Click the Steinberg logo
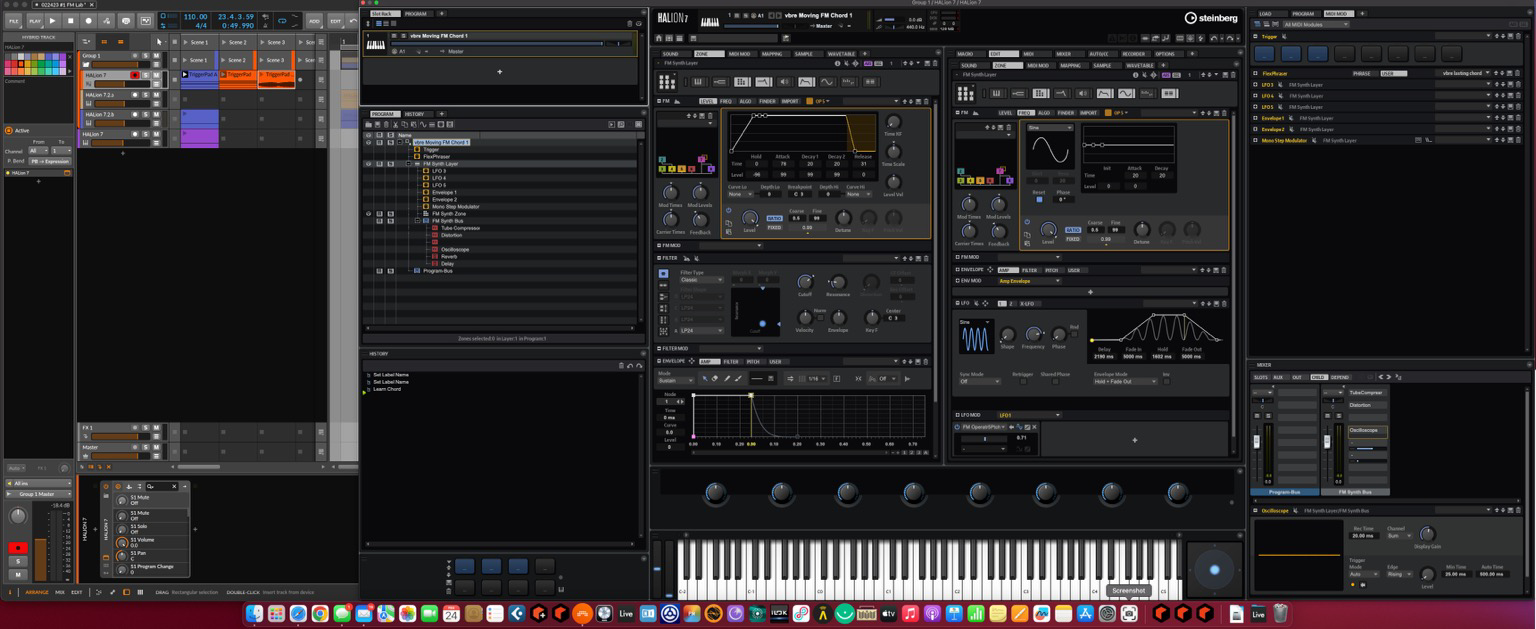 1211,18
